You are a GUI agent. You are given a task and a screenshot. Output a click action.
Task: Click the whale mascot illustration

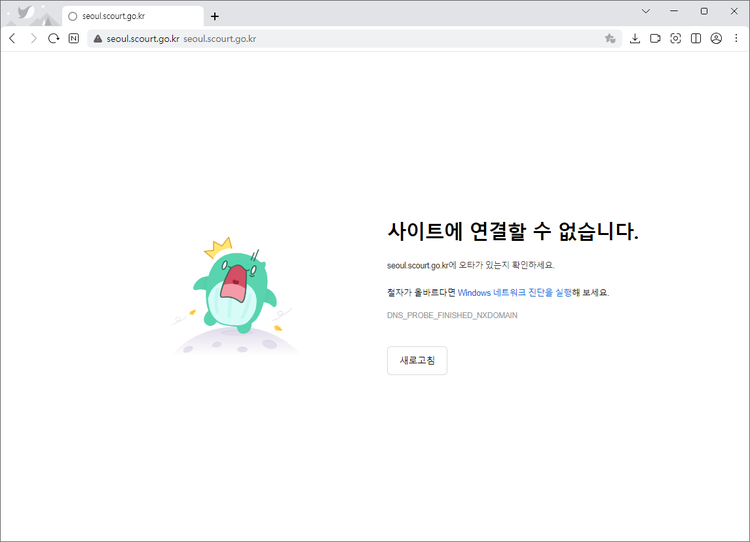tap(235, 295)
